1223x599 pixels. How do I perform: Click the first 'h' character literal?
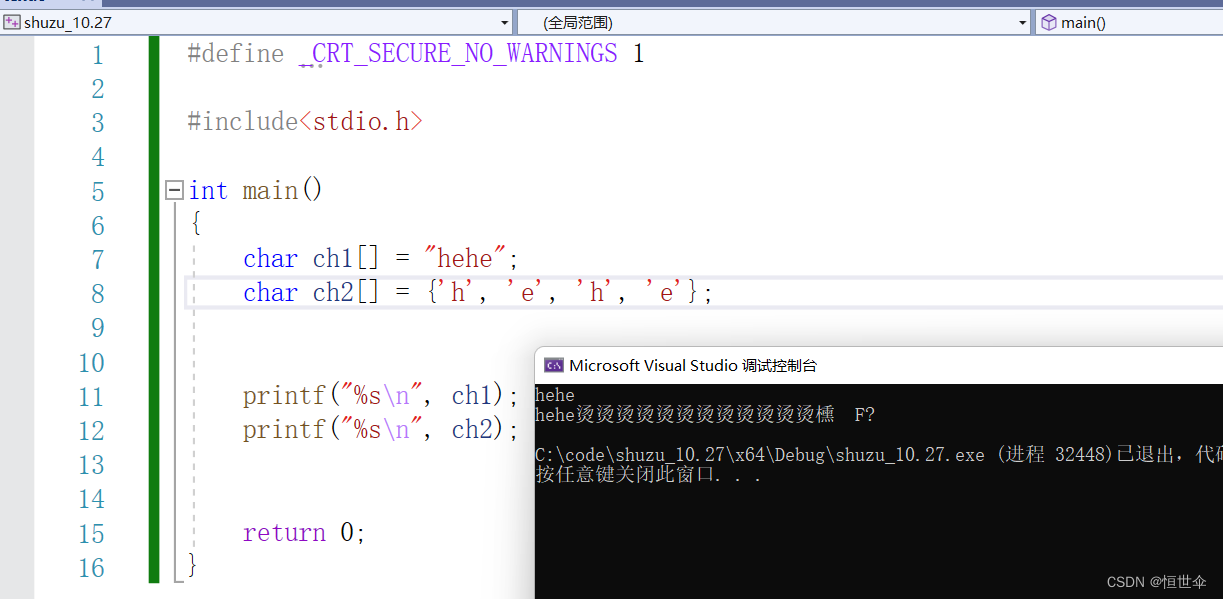[x=457, y=293]
